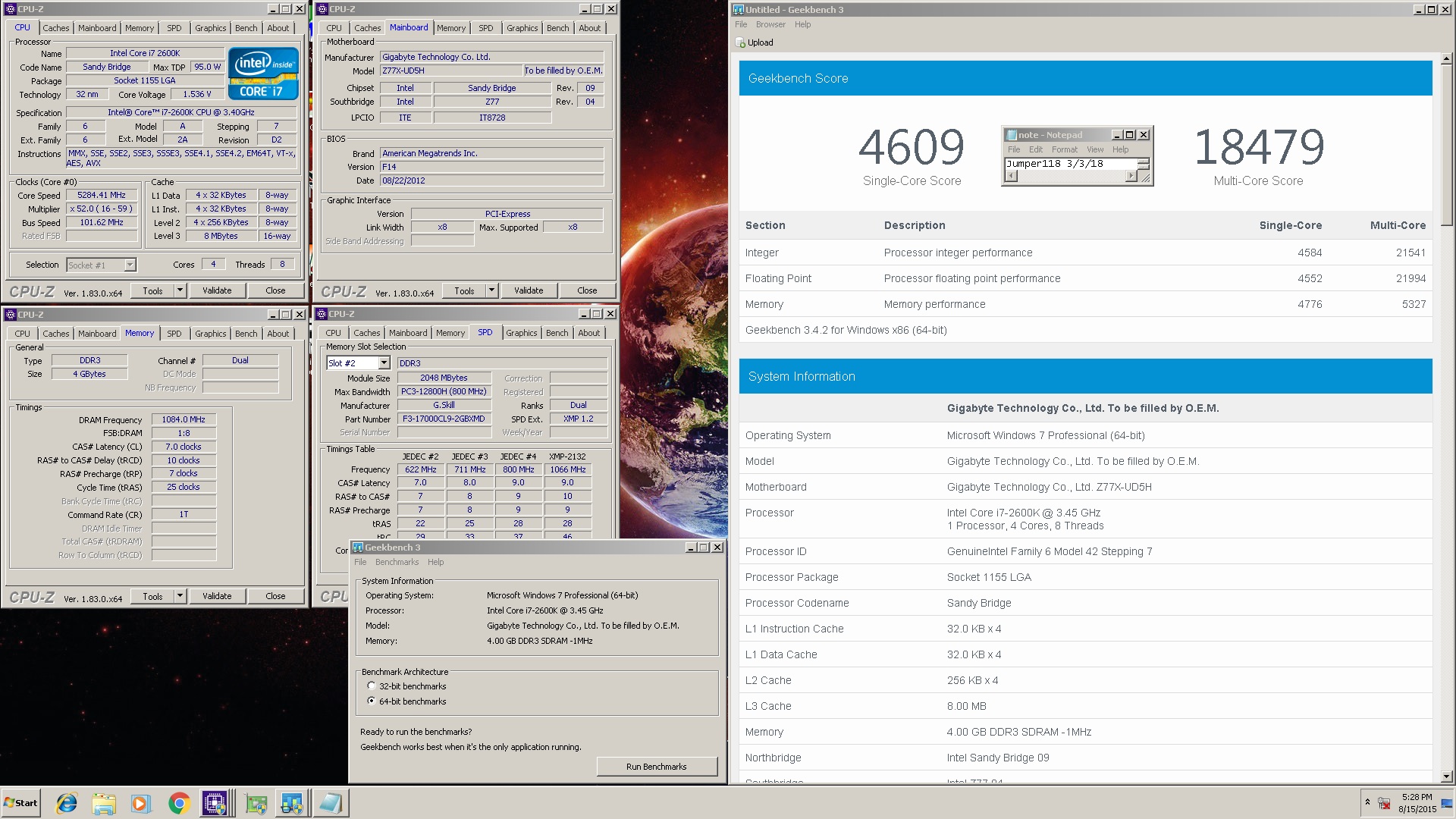Click the Upload link in the Geekbench toolbar
1456x819 pixels.
(760, 42)
